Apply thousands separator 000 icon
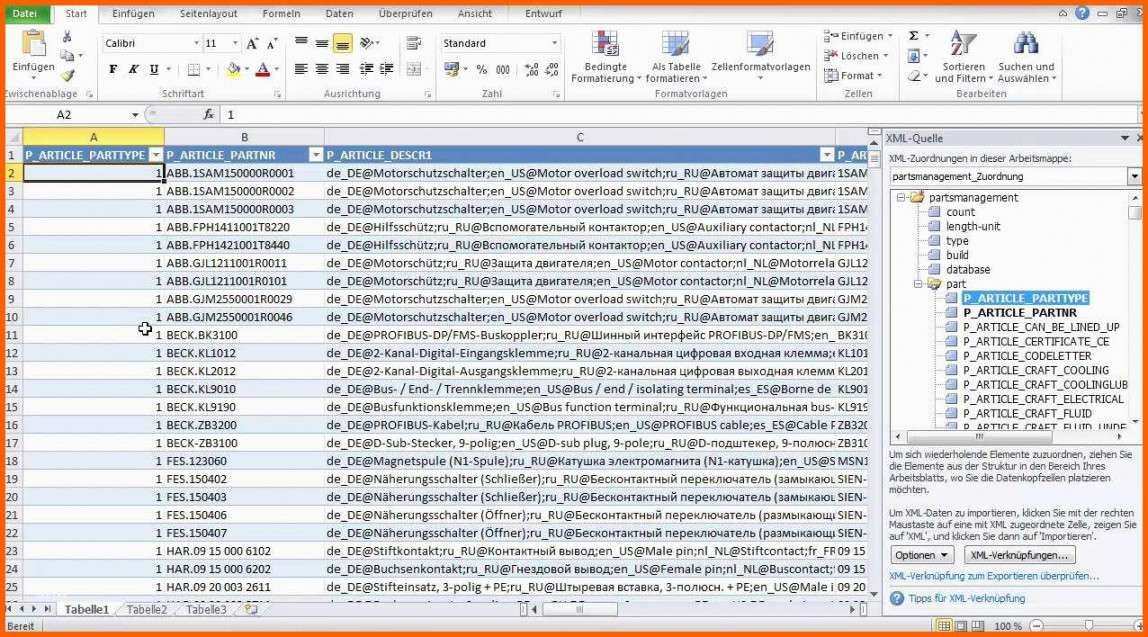This screenshot has width=1148, height=637. click(503, 70)
